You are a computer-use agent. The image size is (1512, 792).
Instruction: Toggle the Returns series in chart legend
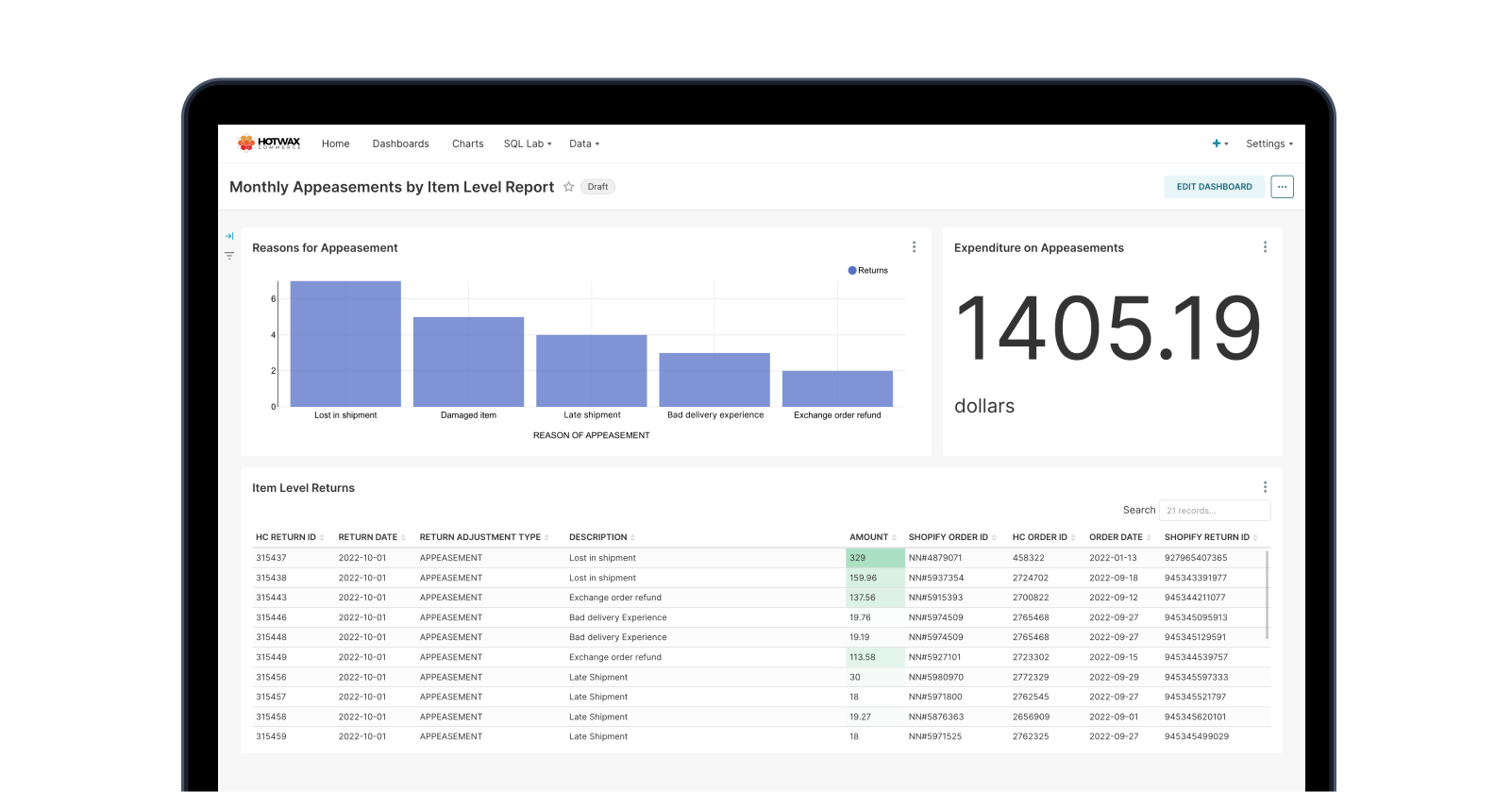tap(867, 271)
